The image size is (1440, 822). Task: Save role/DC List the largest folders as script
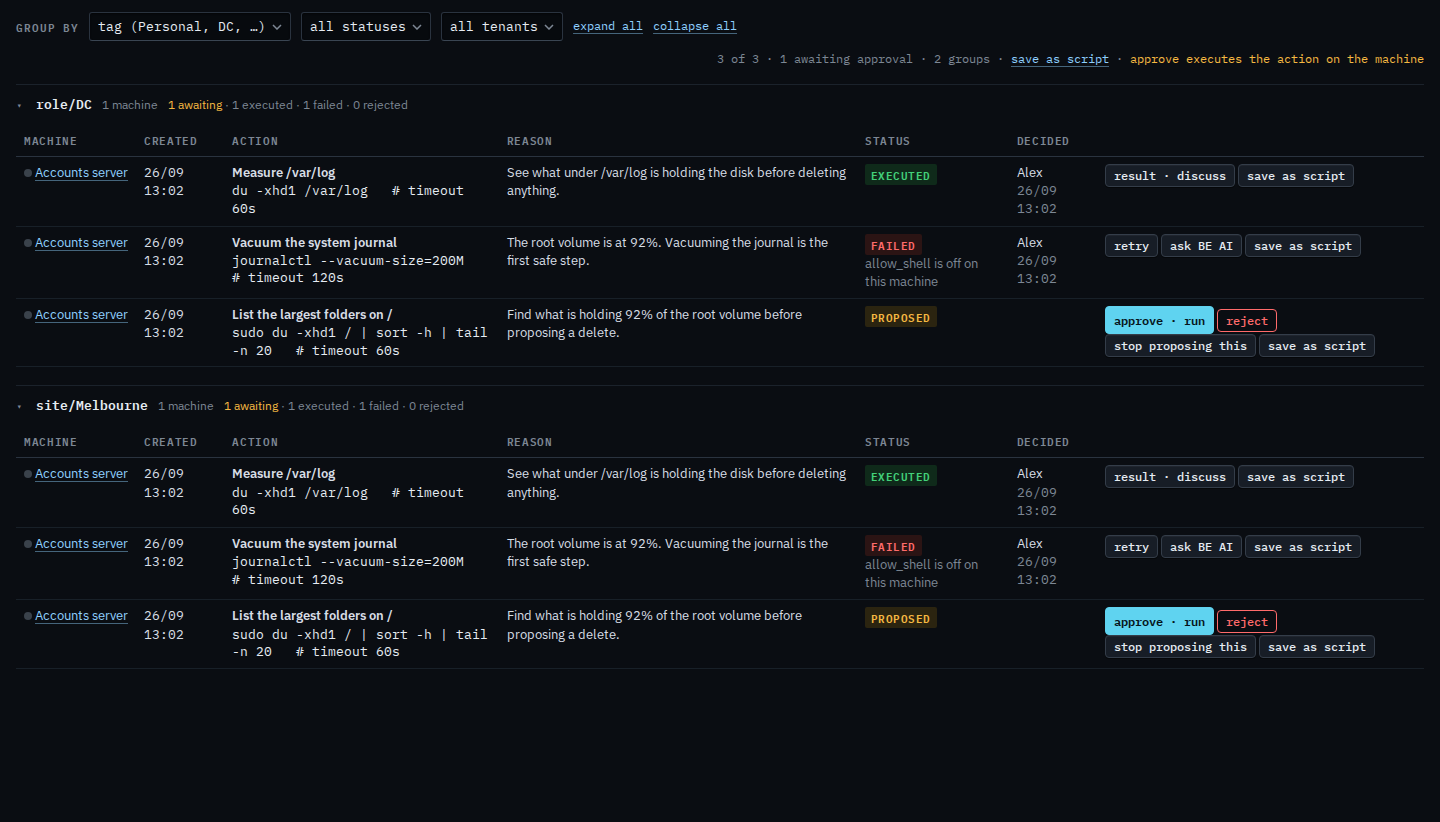pyautogui.click(x=1317, y=346)
